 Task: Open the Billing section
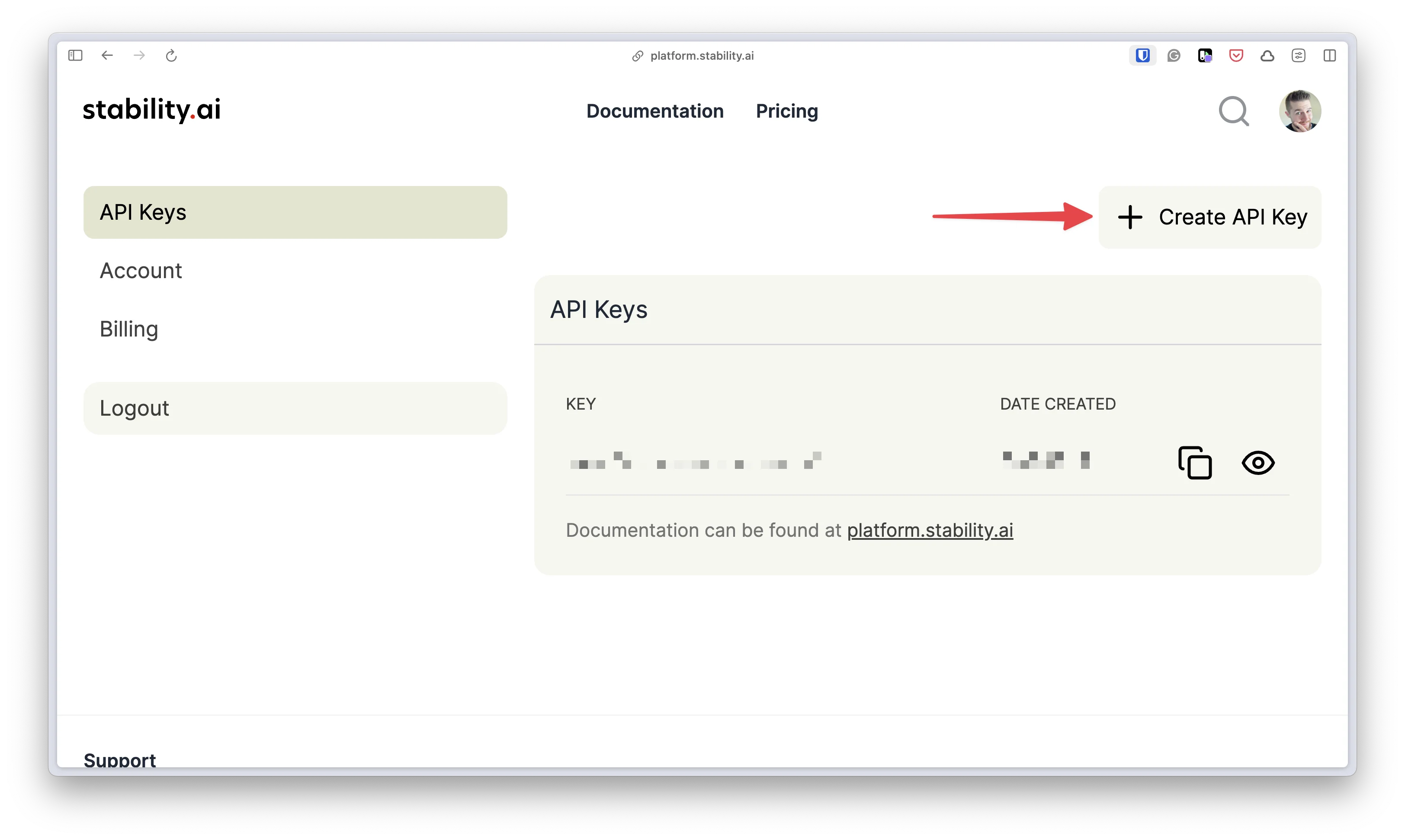[129, 329]
